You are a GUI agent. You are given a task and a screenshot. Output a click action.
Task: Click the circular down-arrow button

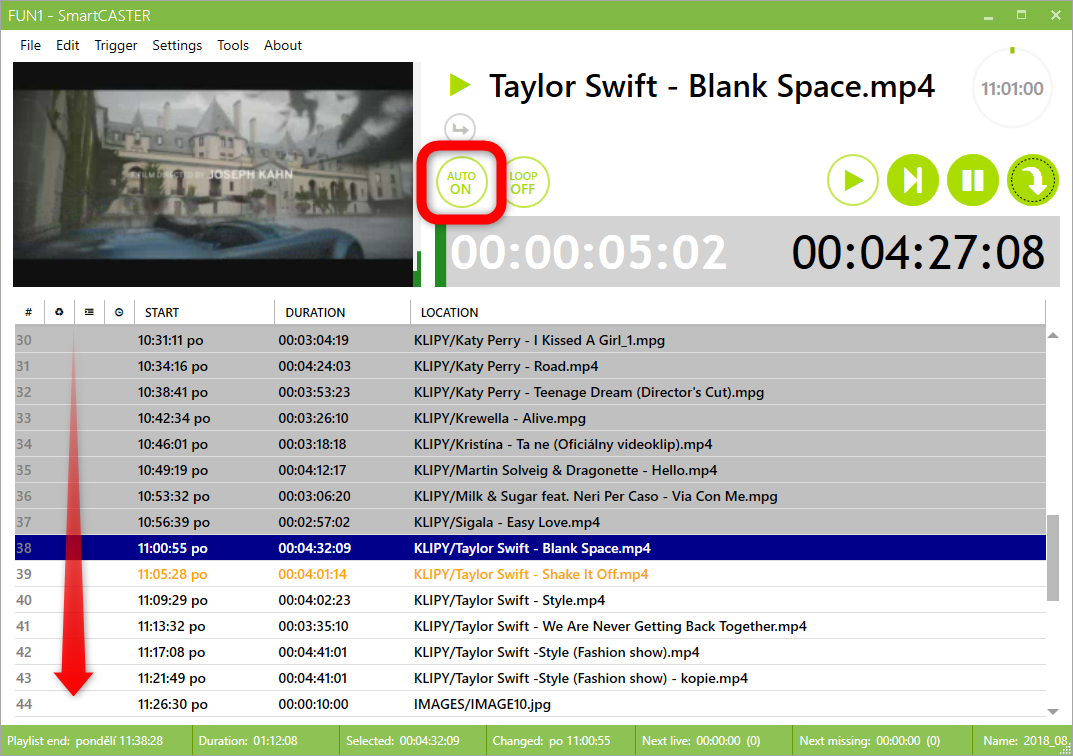(x=1033, y=181)
